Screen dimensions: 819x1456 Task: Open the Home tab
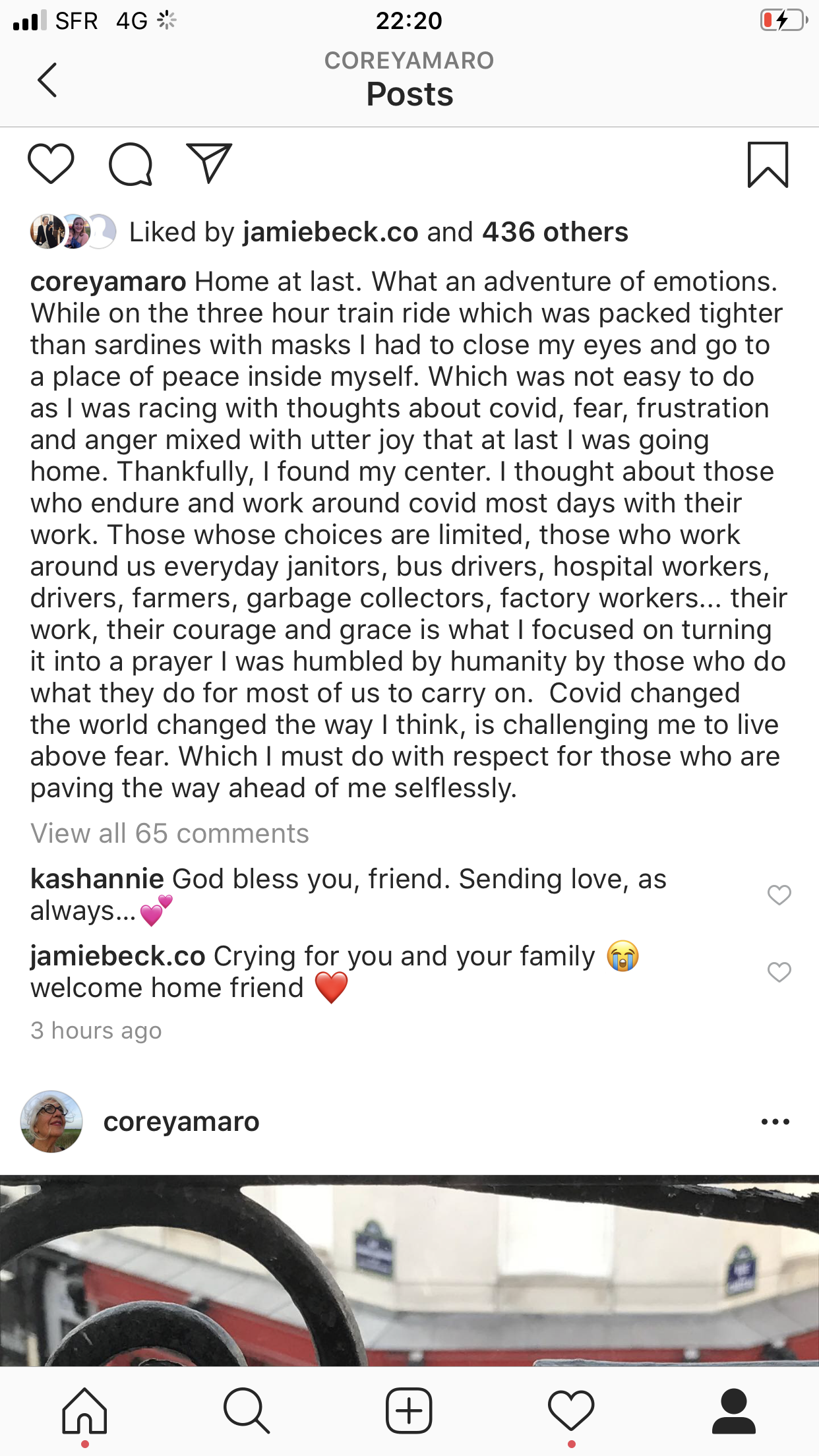(x=84, y=1411)
